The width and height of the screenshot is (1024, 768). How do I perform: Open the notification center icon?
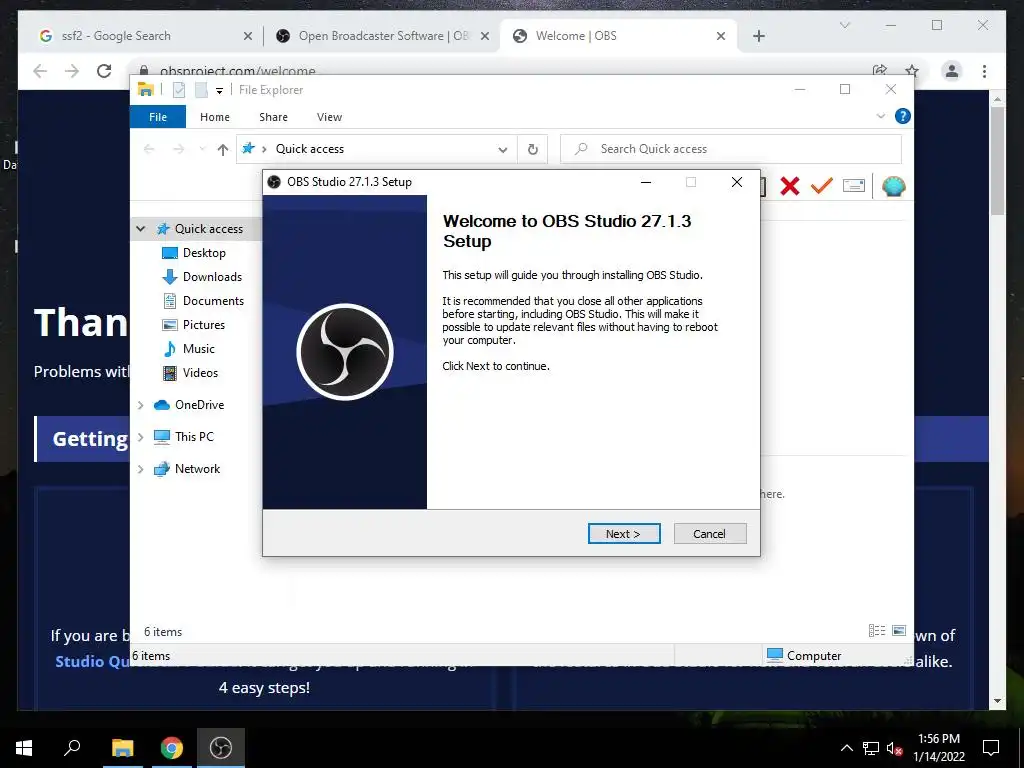tap(991, 748)
